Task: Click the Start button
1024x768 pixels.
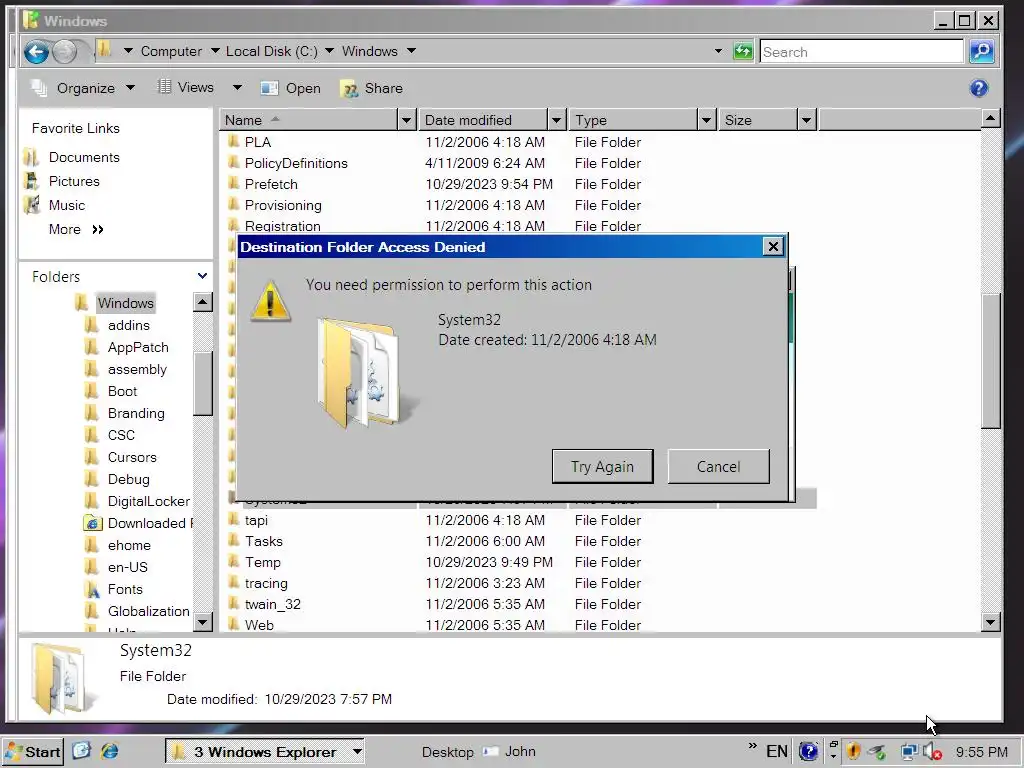Action: (x=32, y=752)
